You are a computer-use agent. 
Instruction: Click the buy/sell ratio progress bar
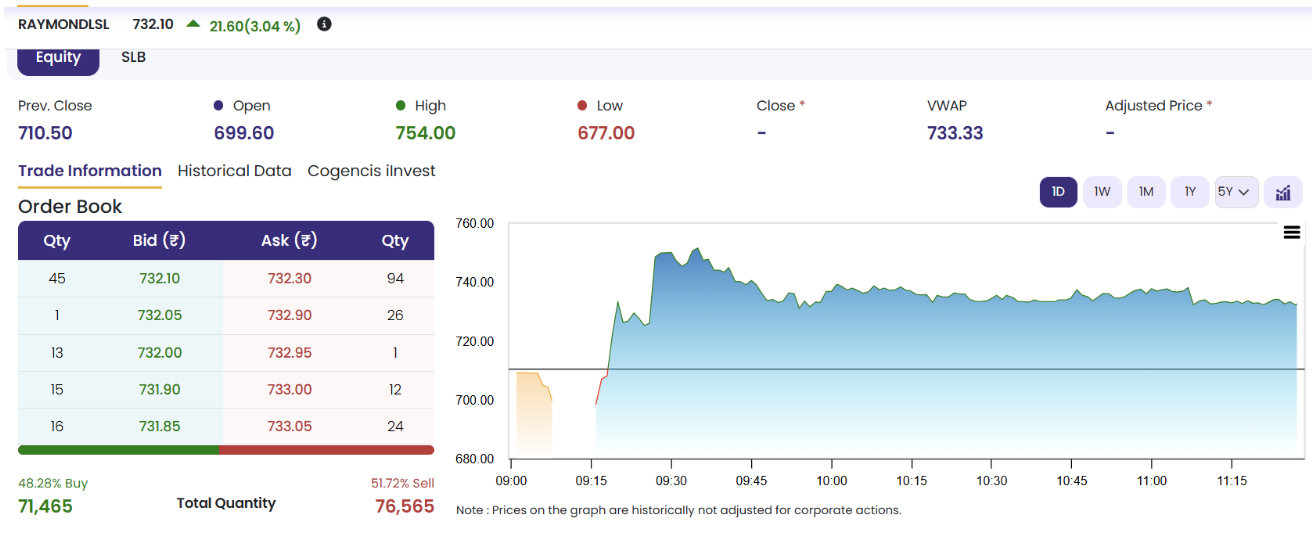click(x=226, y=450)
